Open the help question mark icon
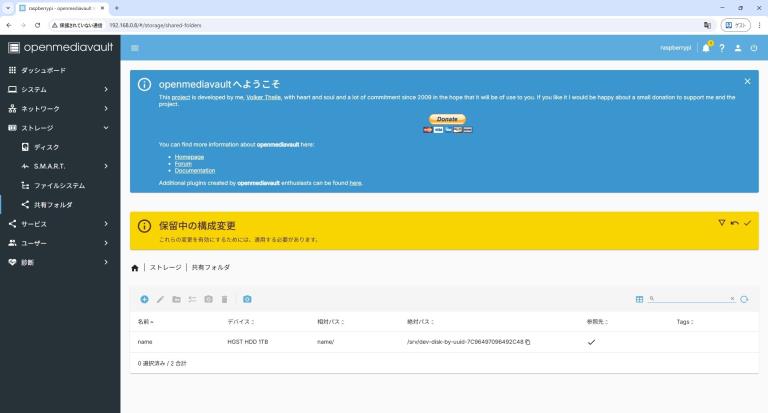Viewport: 768px width, 413px height. pyautogui.click(x=722, y=48)
